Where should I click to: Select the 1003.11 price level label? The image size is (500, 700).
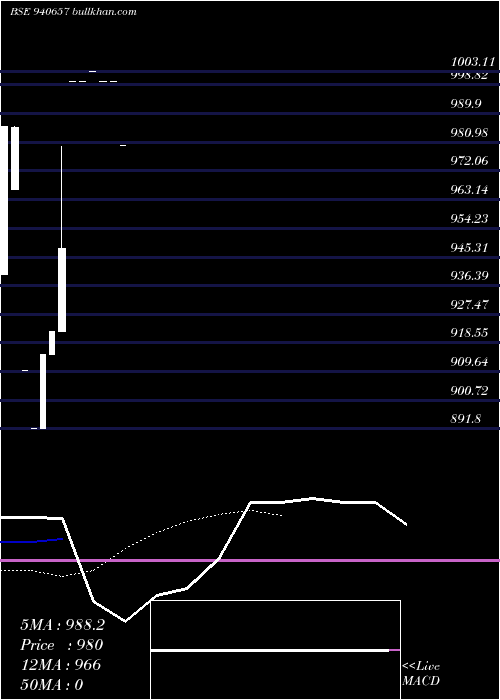click(x=473, y=62)
